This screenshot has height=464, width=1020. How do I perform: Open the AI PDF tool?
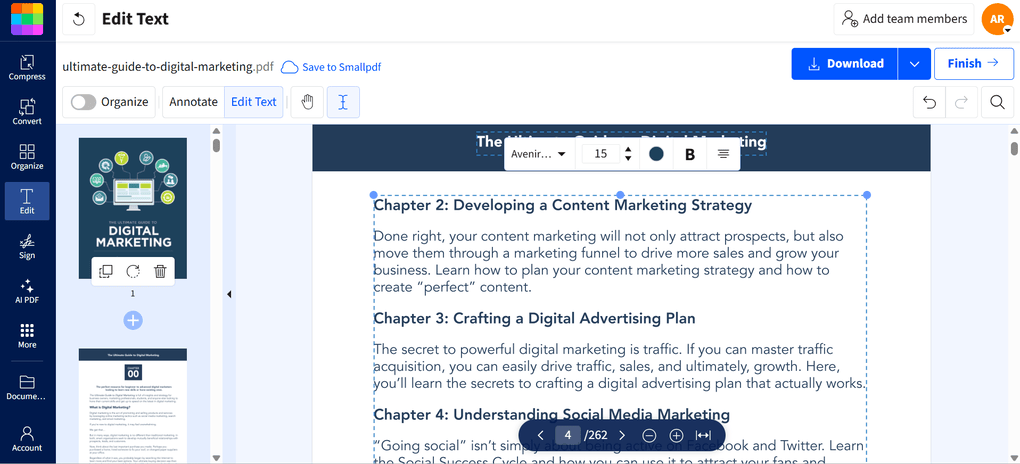(x=27, y=291)
